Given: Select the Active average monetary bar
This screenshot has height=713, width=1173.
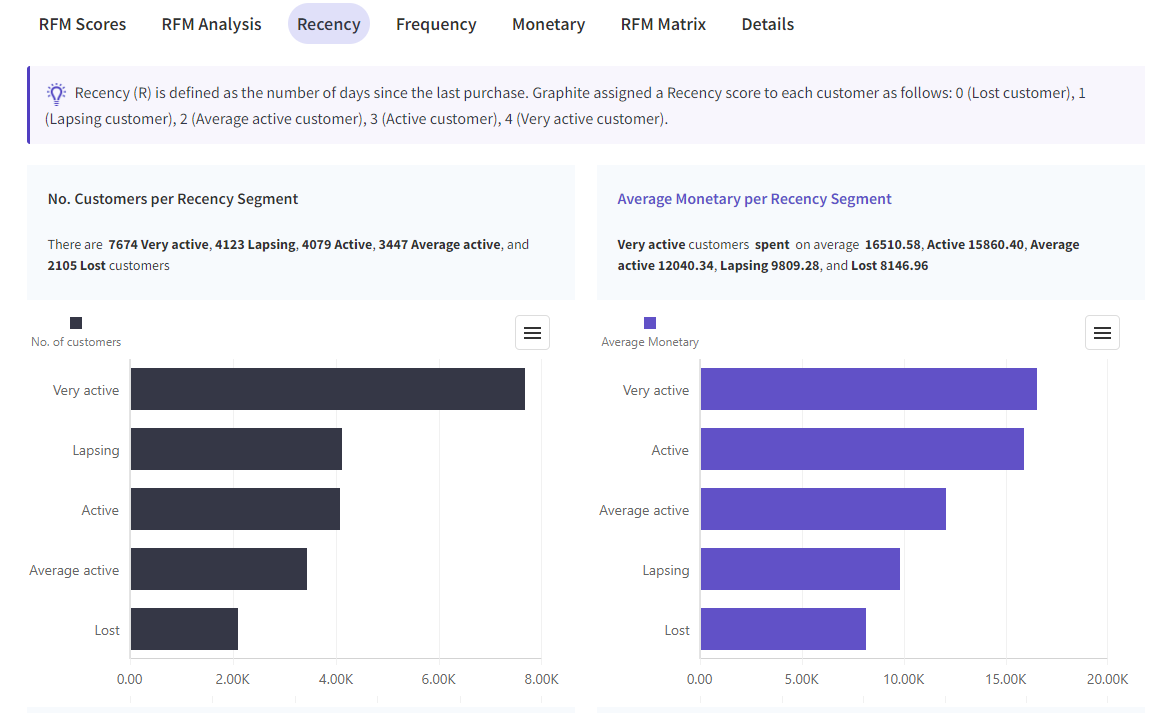Looking at the screenshot, I should point(862,449).
